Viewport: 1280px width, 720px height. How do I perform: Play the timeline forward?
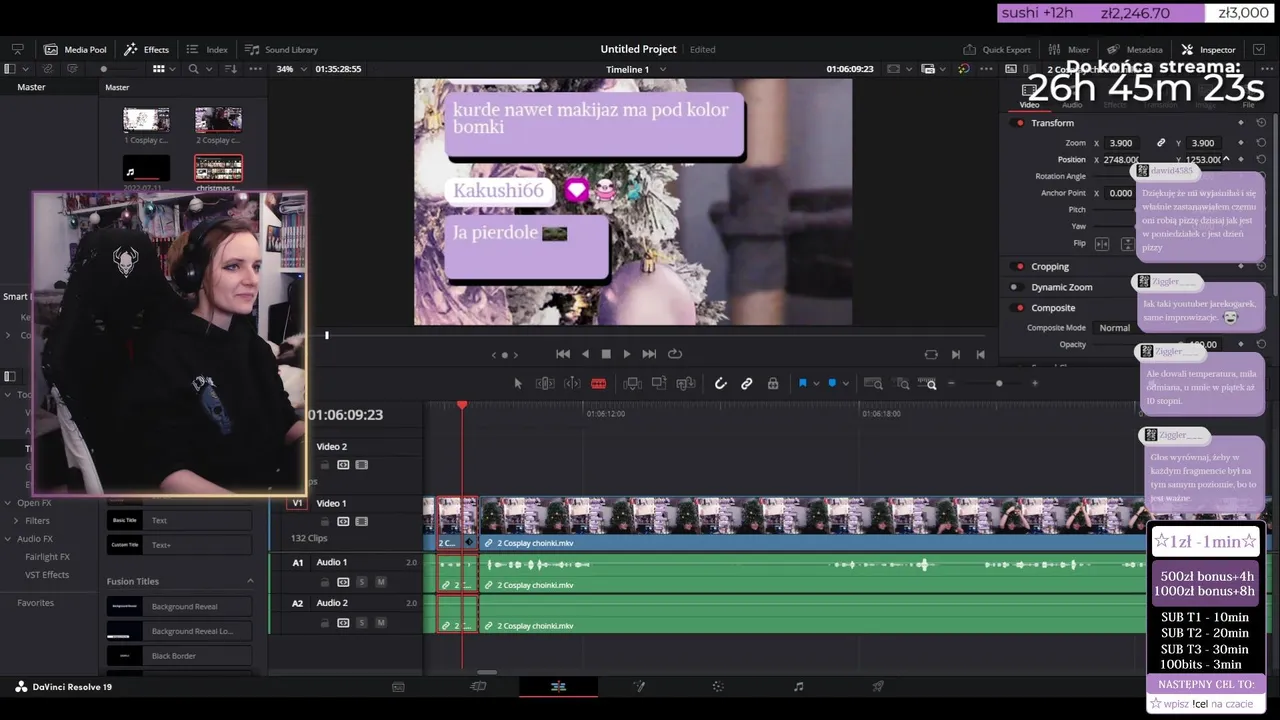point(627,354)
